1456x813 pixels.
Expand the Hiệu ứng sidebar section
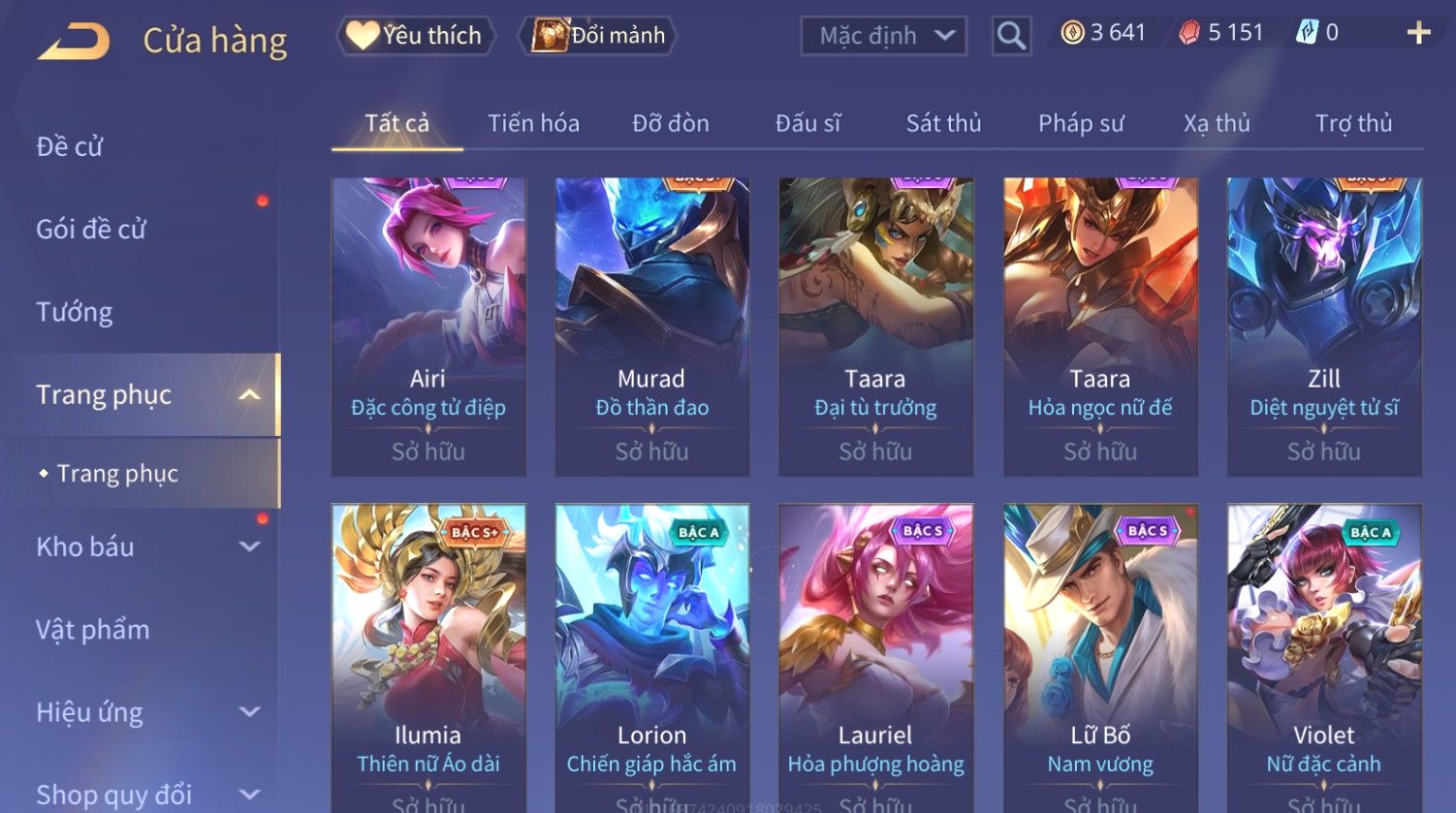[249, 712]
